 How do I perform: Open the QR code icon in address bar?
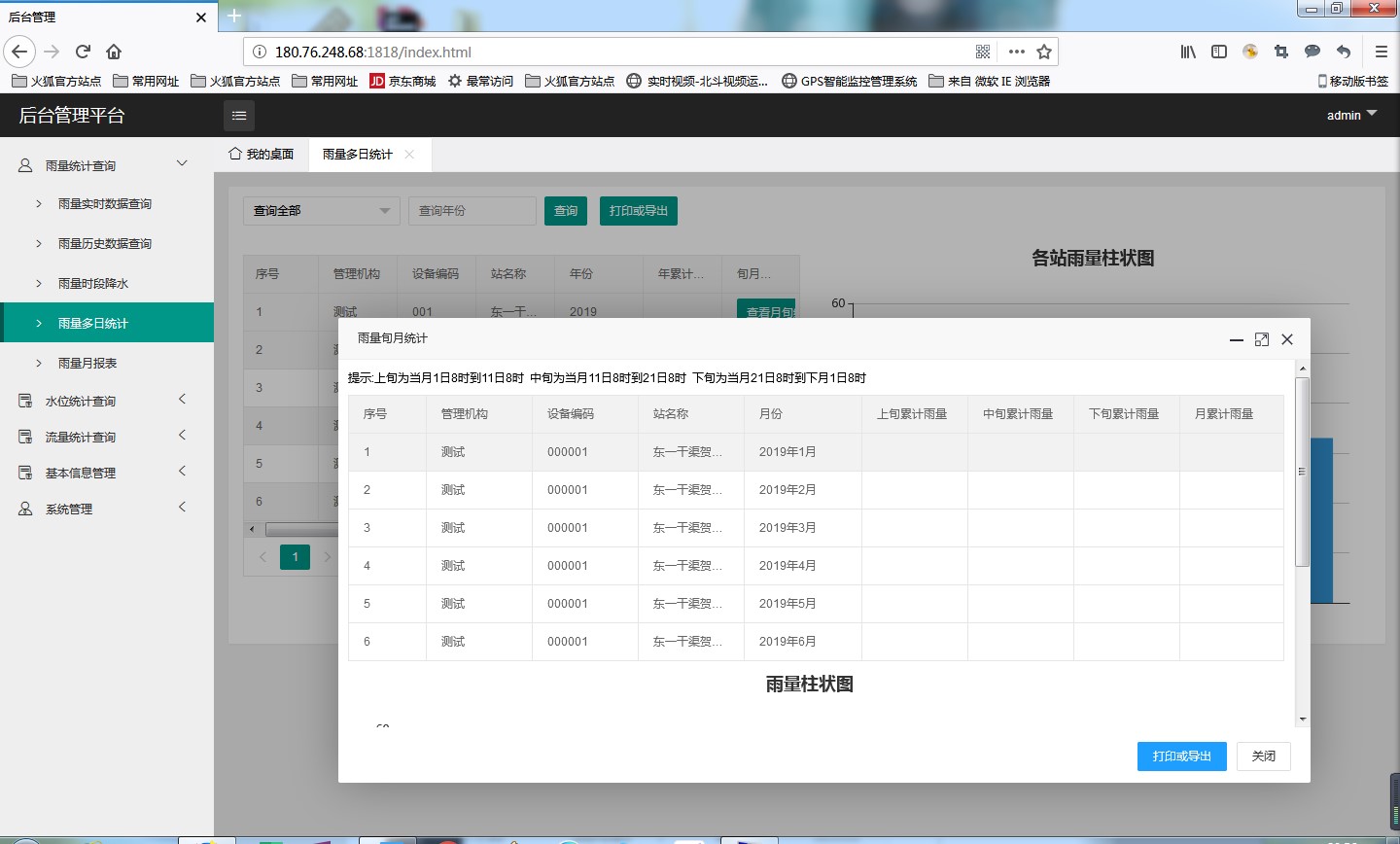pyautogui.click(x=983, y=52)
